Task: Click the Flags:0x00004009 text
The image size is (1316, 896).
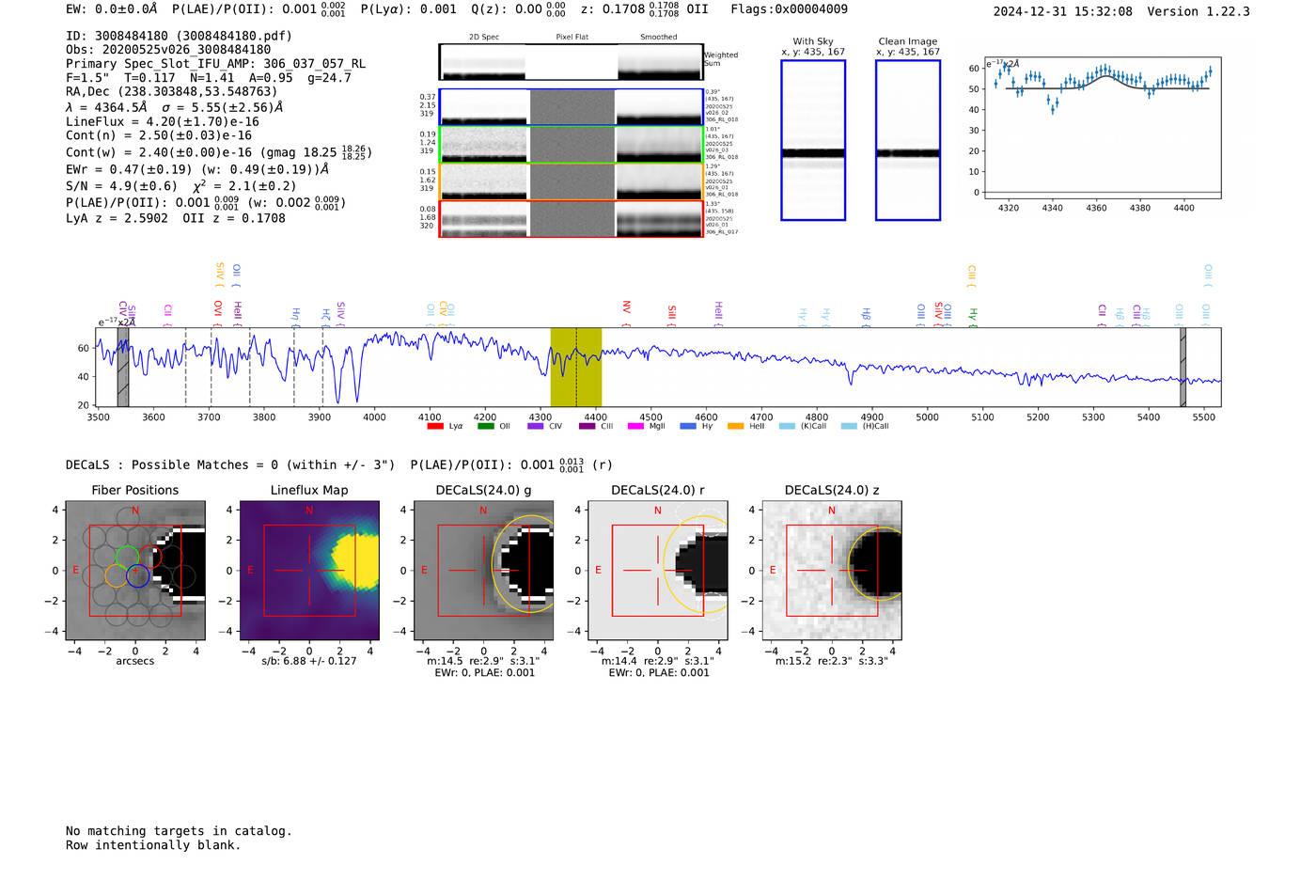Action: (x=790, y=9)
